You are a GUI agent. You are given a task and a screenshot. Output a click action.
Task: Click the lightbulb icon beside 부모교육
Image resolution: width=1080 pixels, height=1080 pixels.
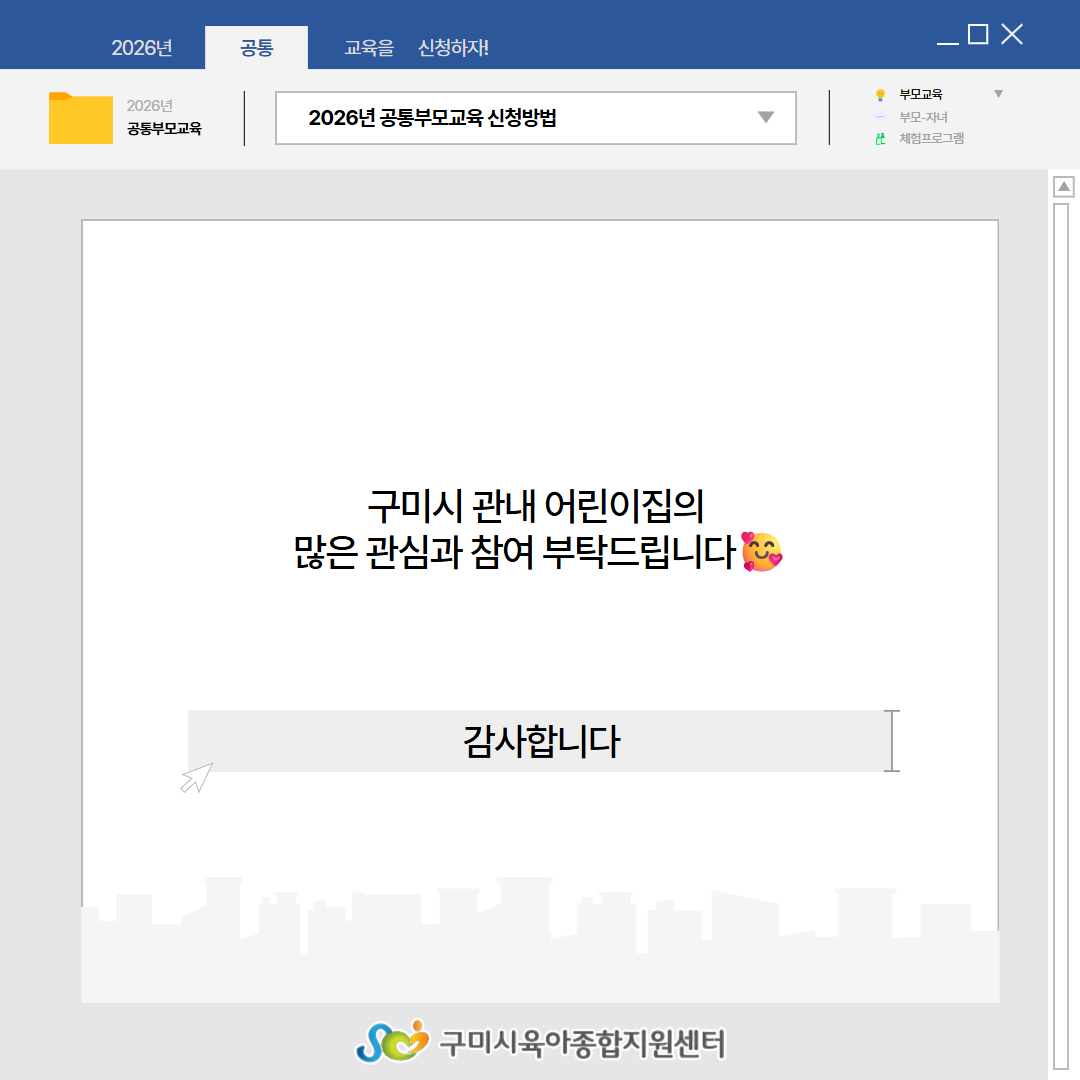pyautogui.click(x=880, y=95)
